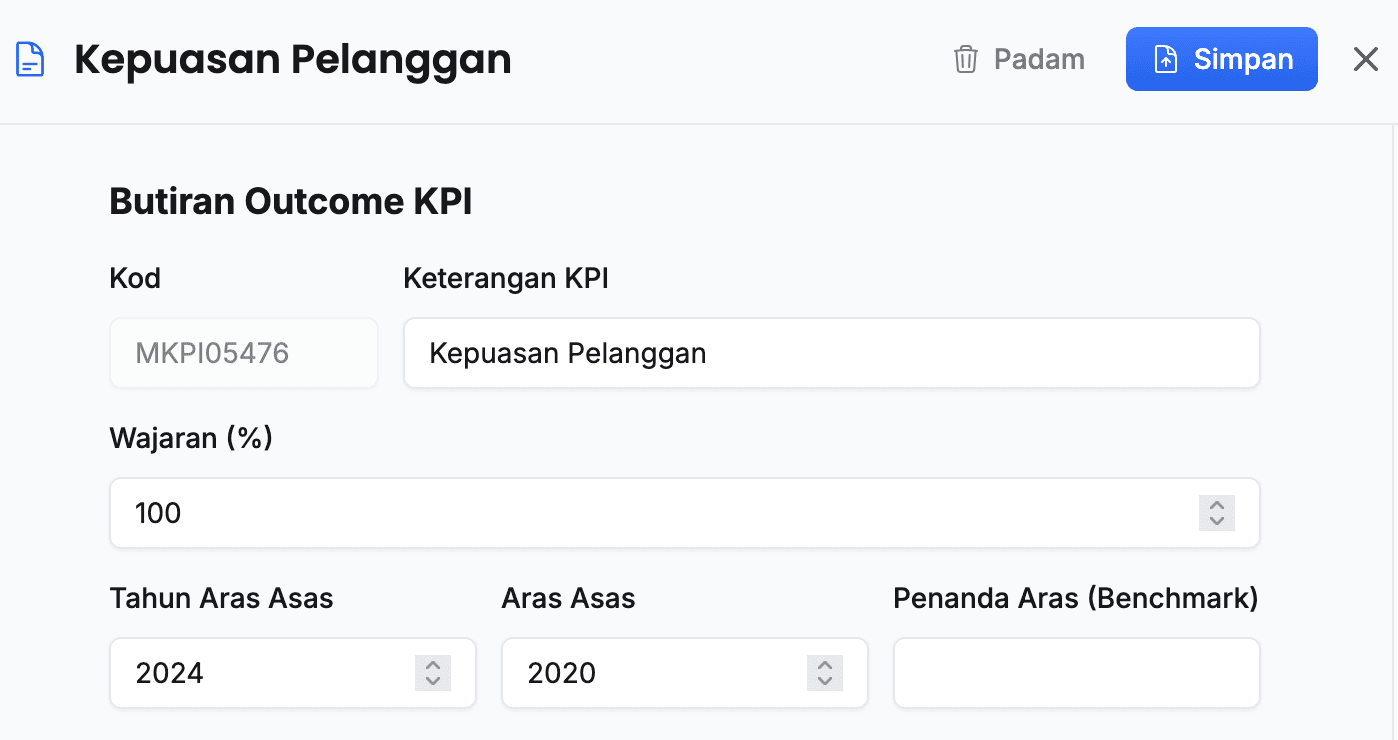Lower the Aras Asas value with down arrow
The height and width of the screenshot is (740, 1398).
(825, 681)
